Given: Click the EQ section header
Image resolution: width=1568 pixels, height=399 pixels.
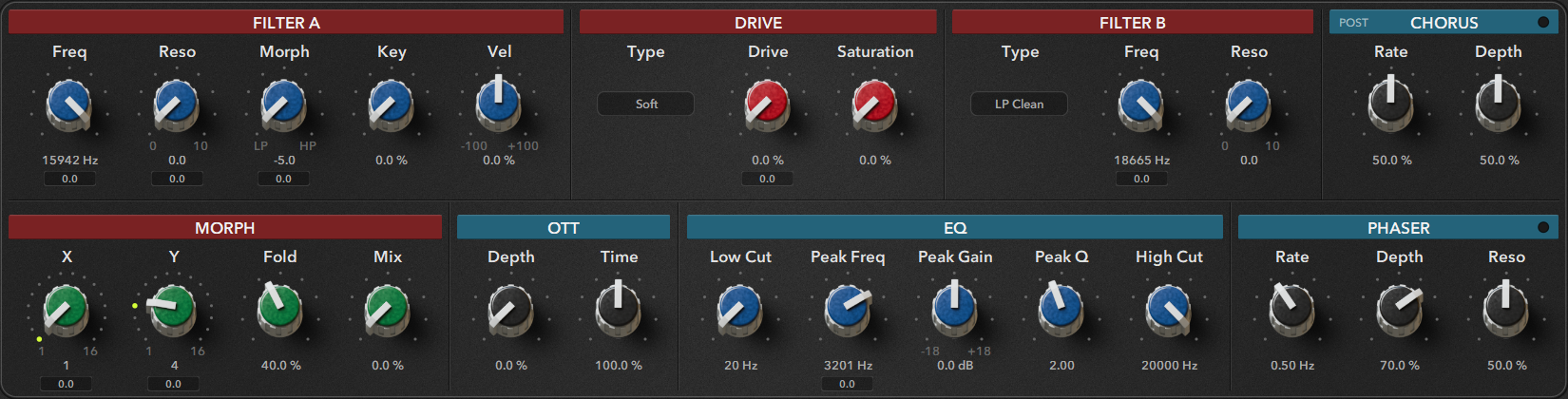Looking at the screenshot, I should (955, 227).
